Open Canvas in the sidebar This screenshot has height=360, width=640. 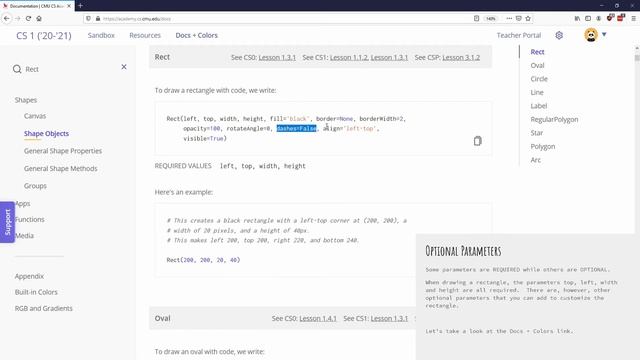35,116
